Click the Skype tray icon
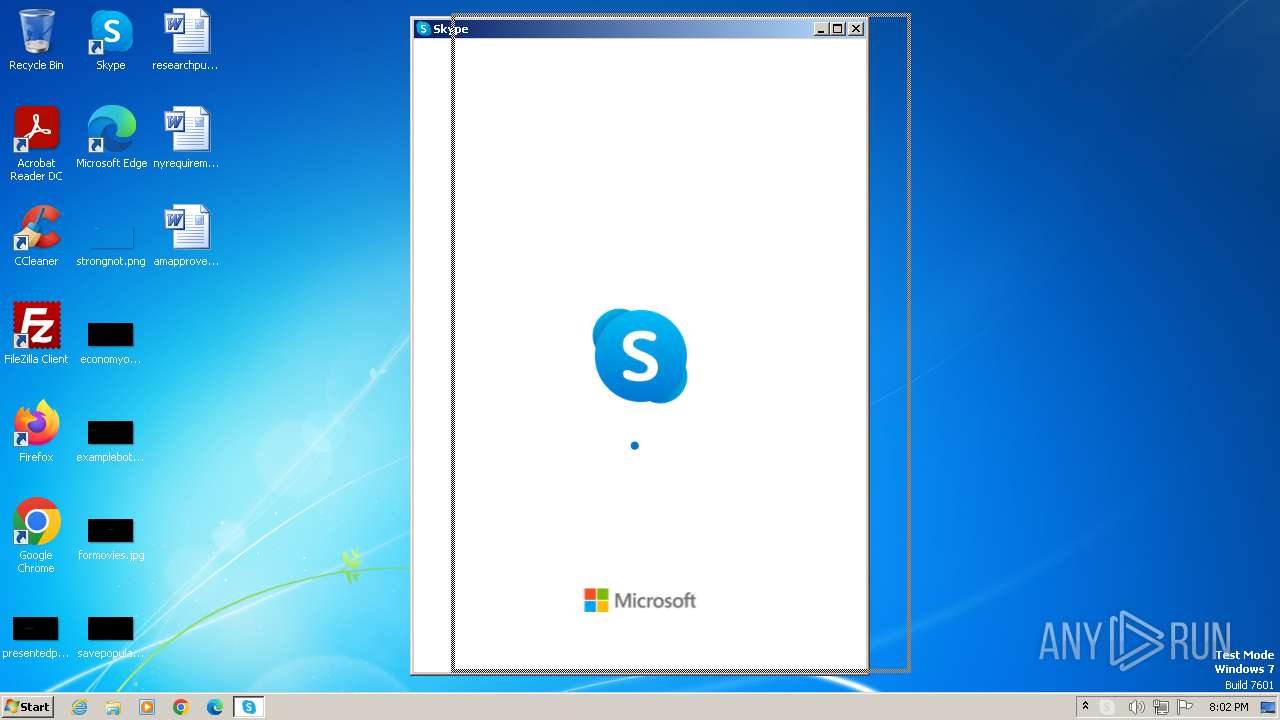Viewport: 1280px width, 720px height. point(1107,707)
